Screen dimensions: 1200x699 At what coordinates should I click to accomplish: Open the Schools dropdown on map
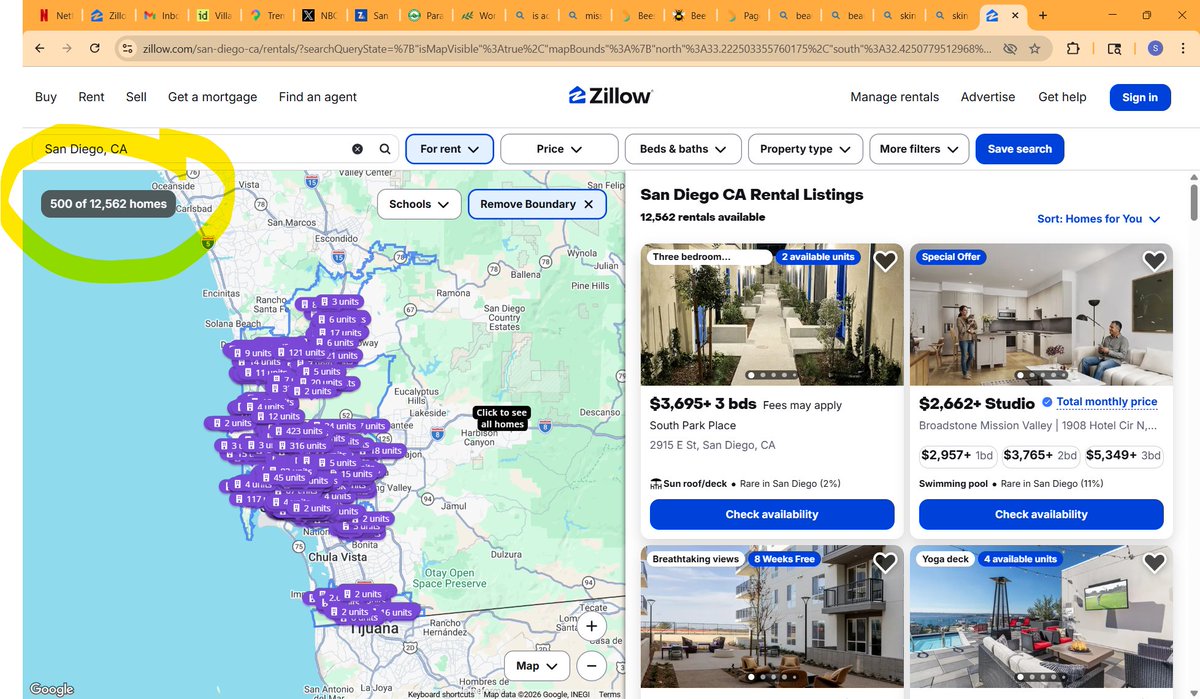tap(419, 204)
